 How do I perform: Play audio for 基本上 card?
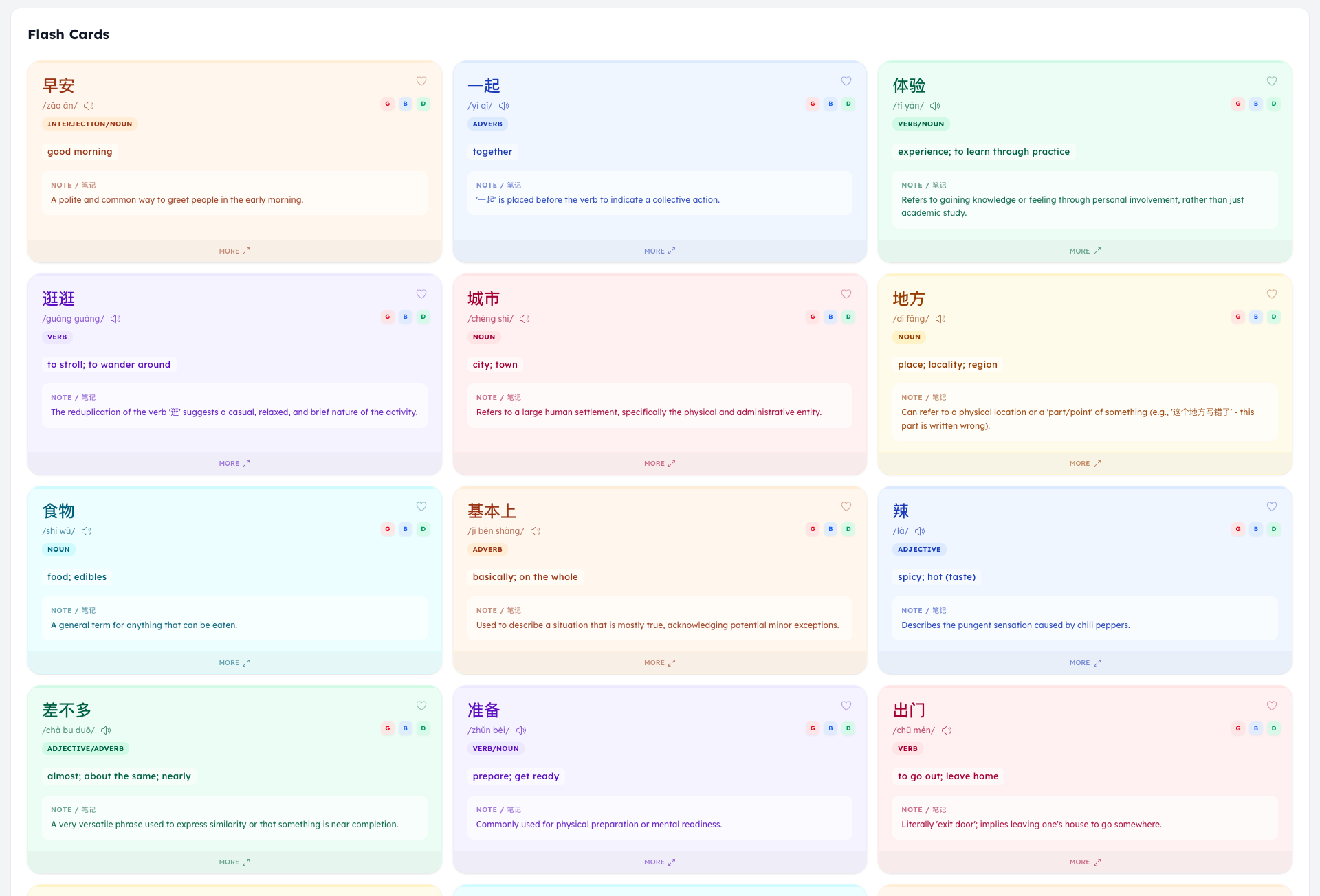click(536, 531)
